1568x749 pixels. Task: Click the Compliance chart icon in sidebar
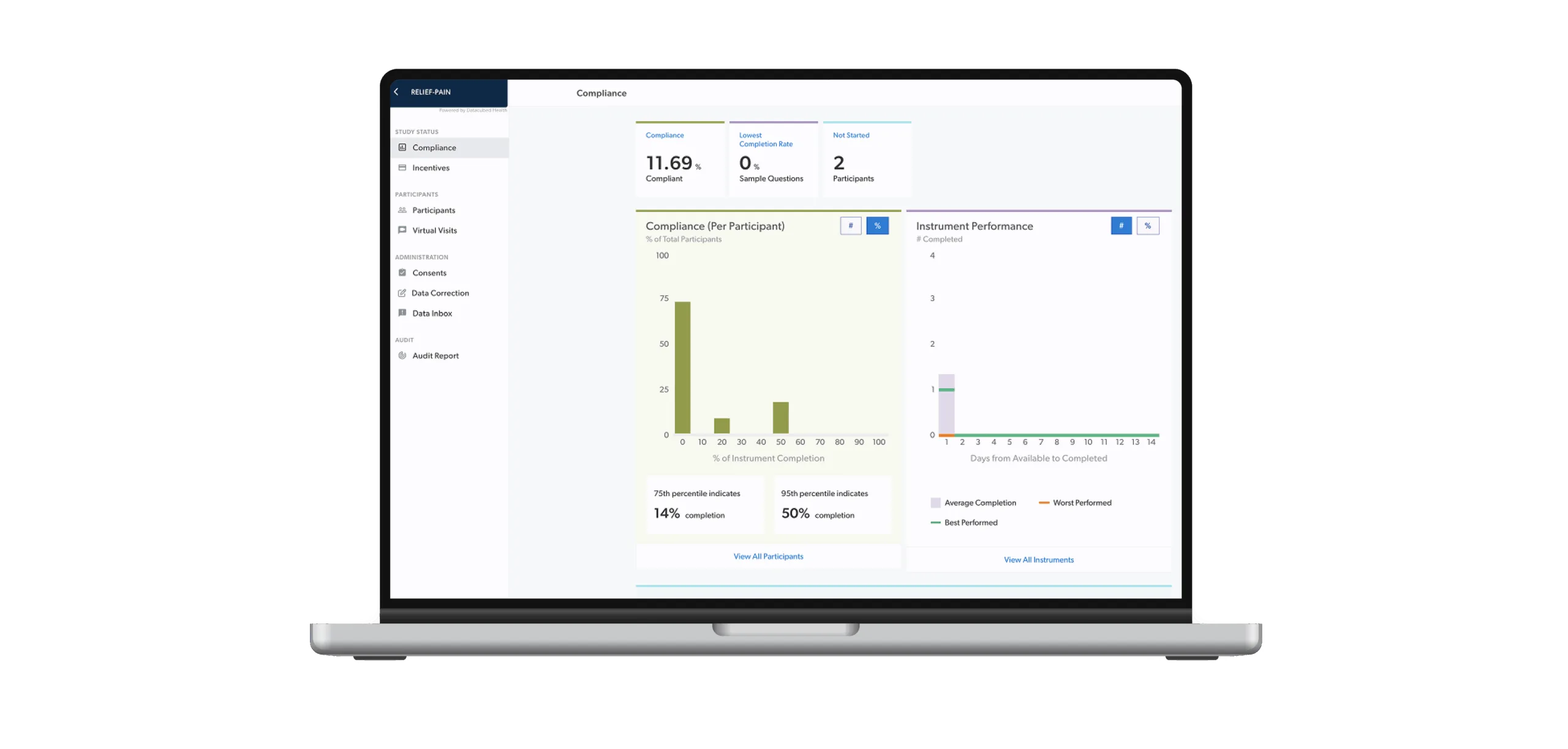(402, 148)
